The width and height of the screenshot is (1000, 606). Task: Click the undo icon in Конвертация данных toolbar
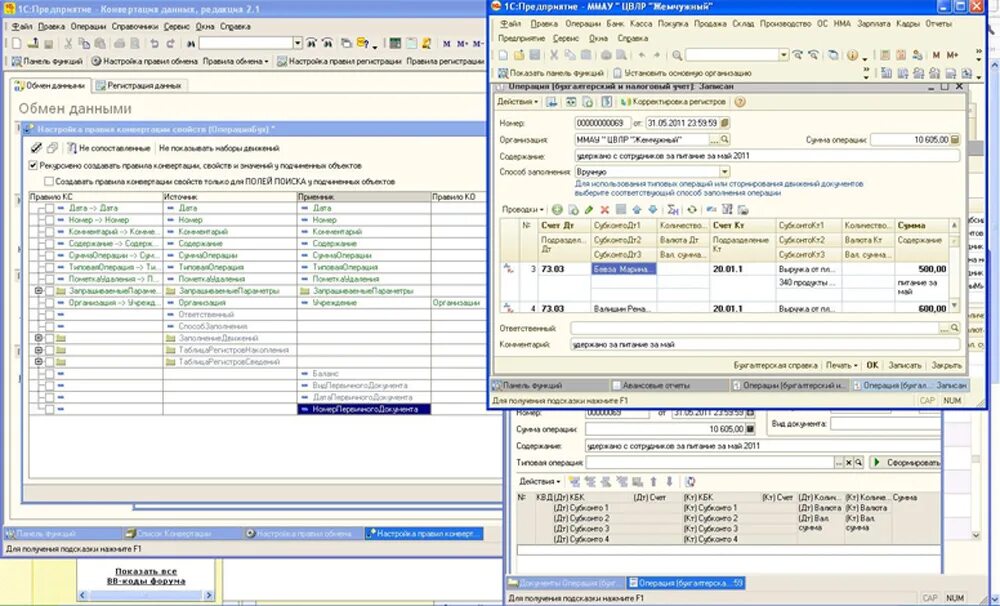coord(154,43)
